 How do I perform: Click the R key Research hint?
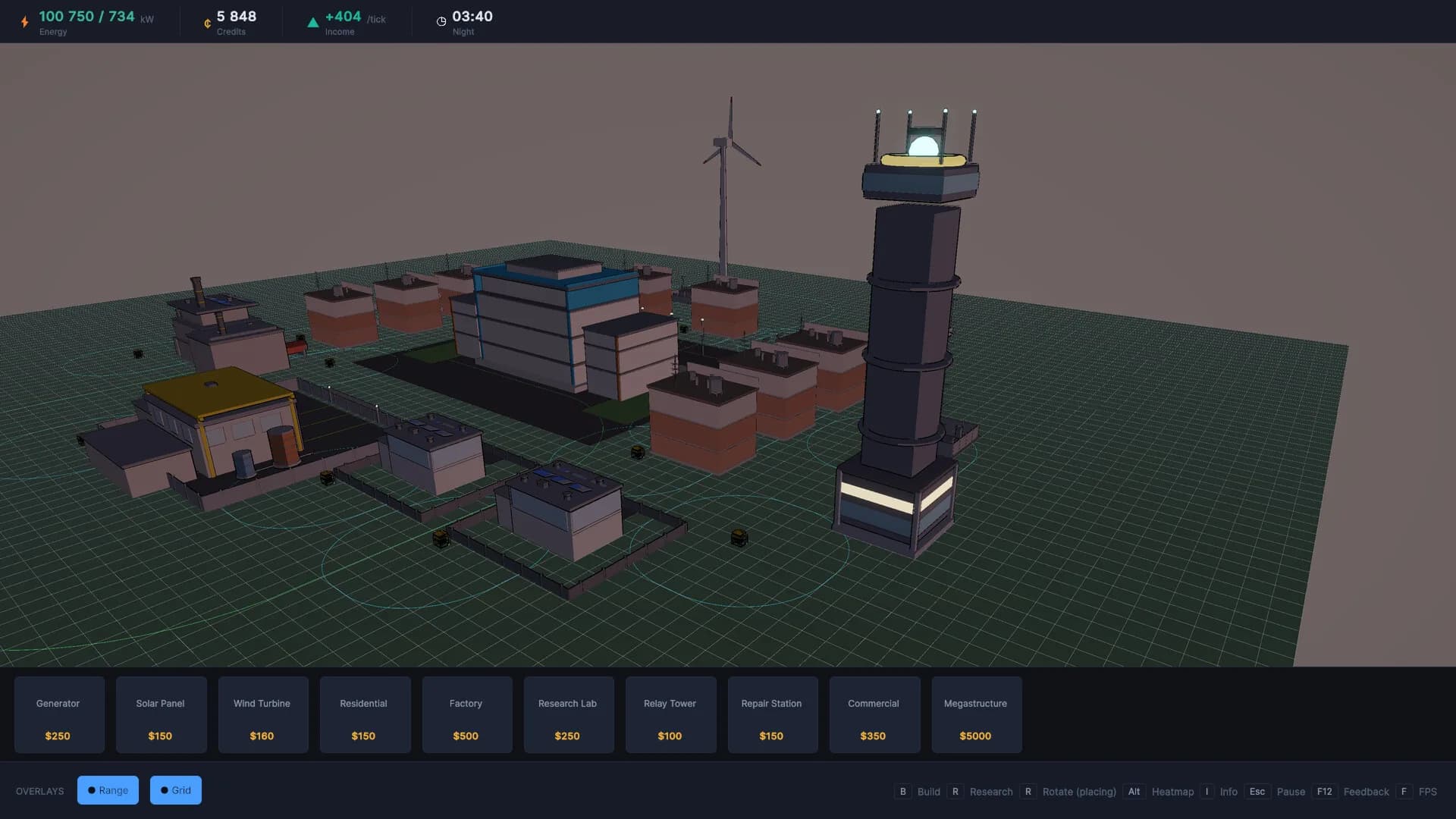pos(955,792)
